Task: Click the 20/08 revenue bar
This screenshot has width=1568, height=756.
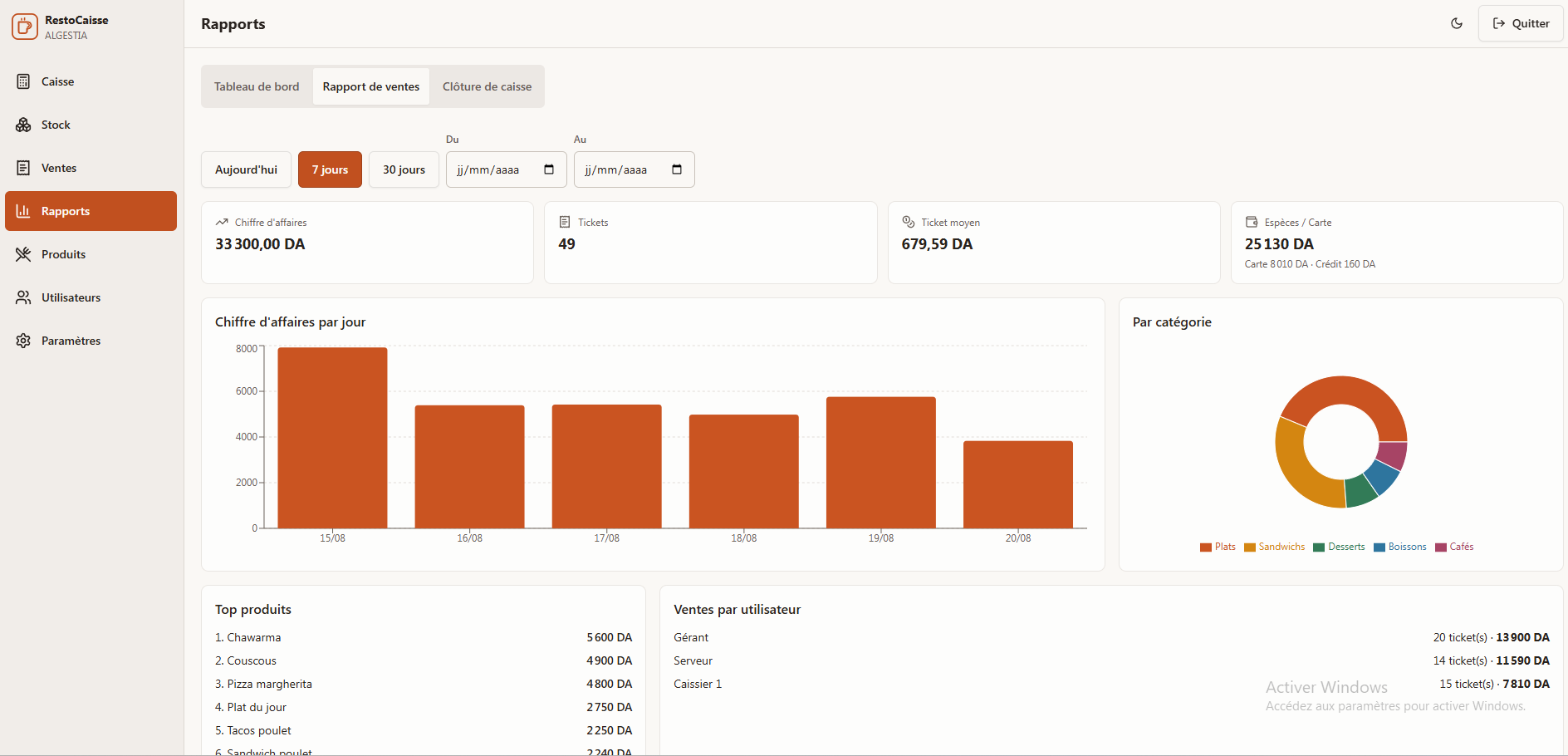Action: (1018, 484)
